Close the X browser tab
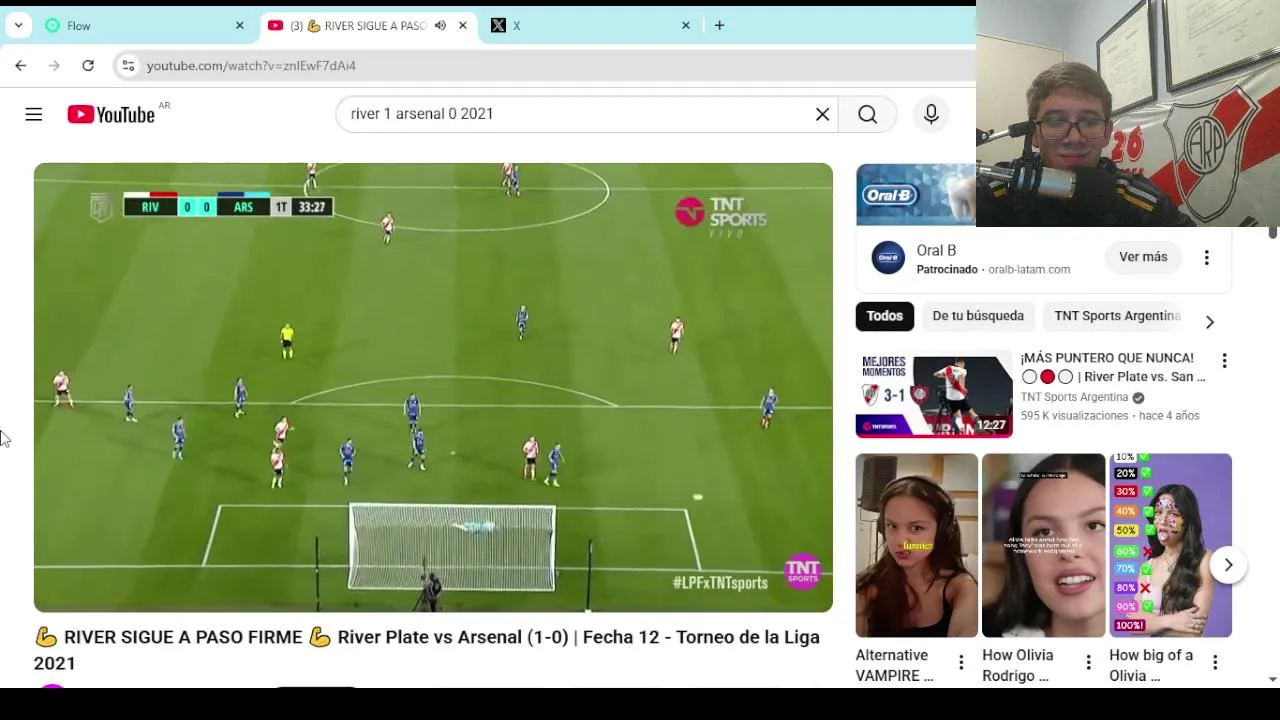1280x720 pixels. (x=685, y=25)
